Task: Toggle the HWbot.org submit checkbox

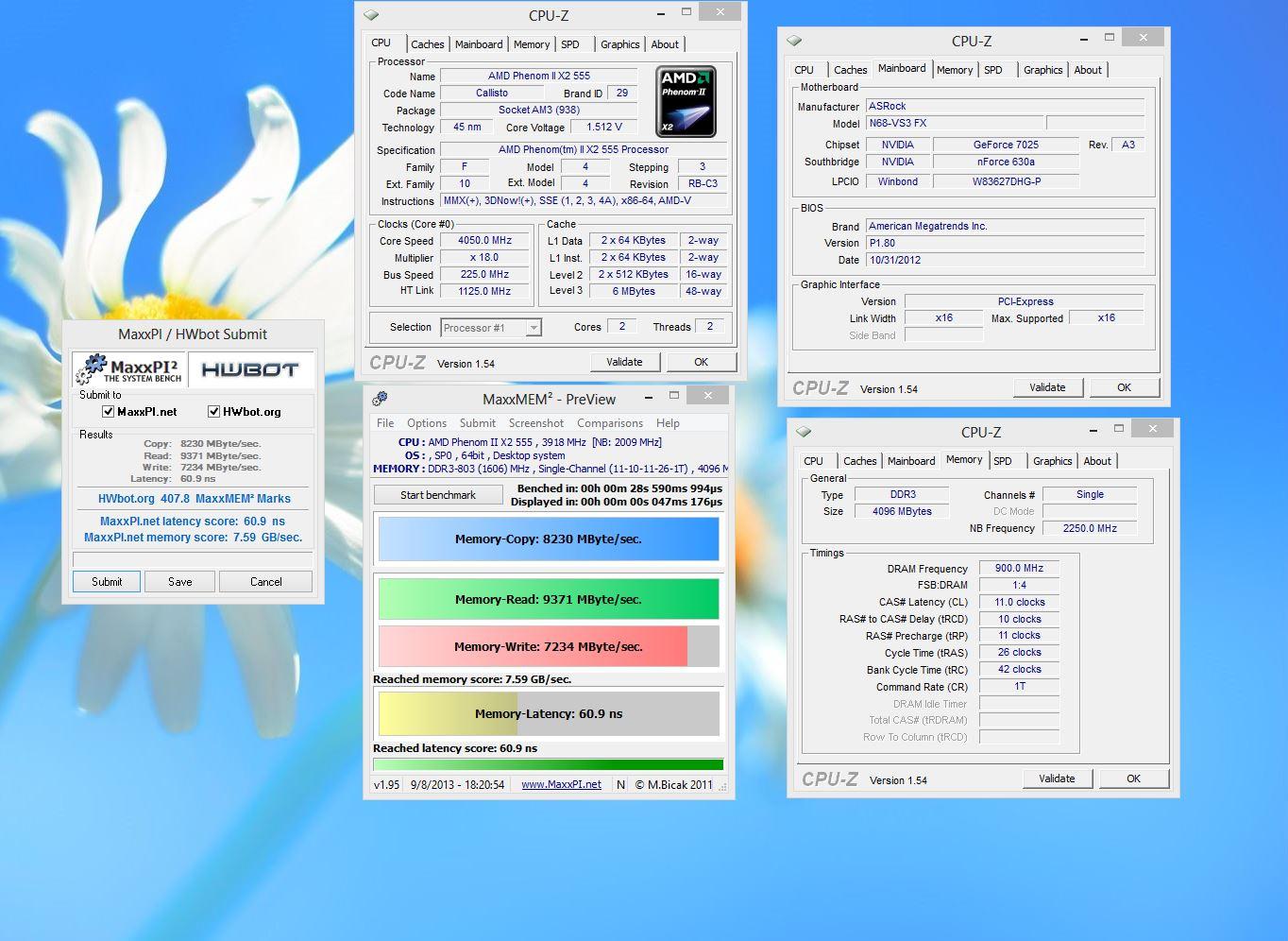Action: (x=214, y=412)
